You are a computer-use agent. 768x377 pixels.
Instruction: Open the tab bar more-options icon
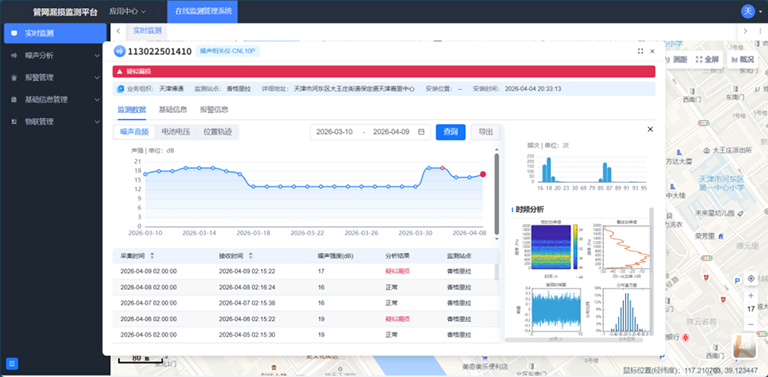(759, 31)
